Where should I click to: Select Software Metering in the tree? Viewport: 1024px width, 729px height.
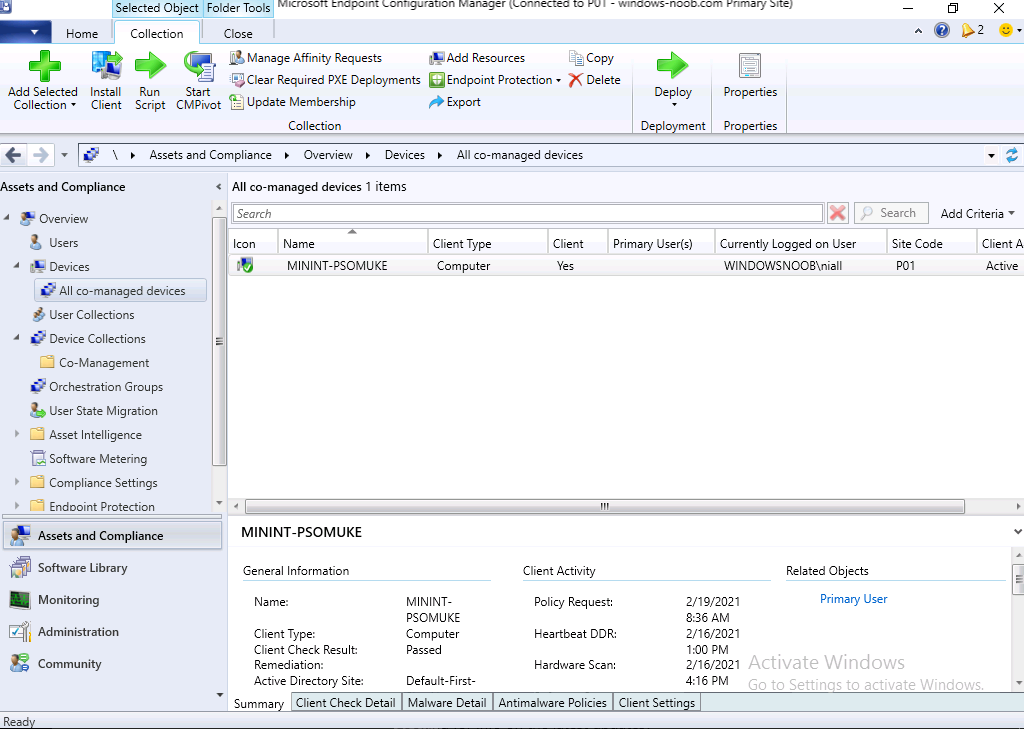(x=98, y=459)
